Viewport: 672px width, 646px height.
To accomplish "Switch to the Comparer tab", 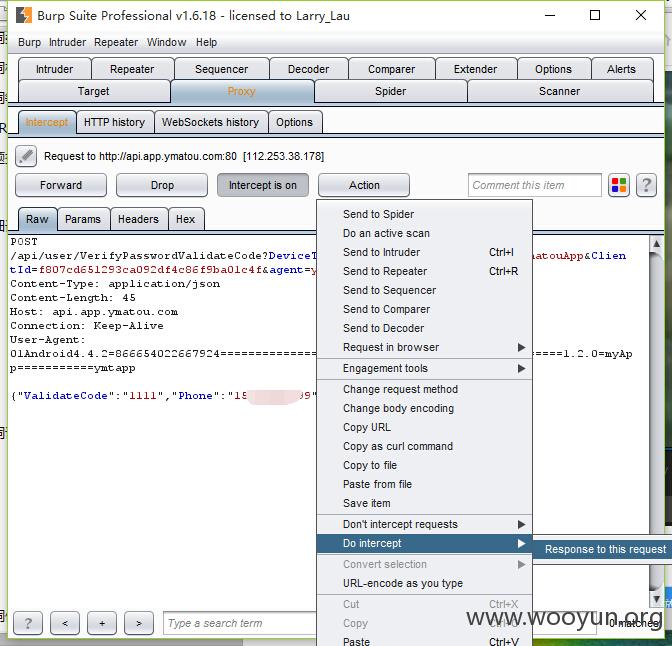I will (391, 69).
